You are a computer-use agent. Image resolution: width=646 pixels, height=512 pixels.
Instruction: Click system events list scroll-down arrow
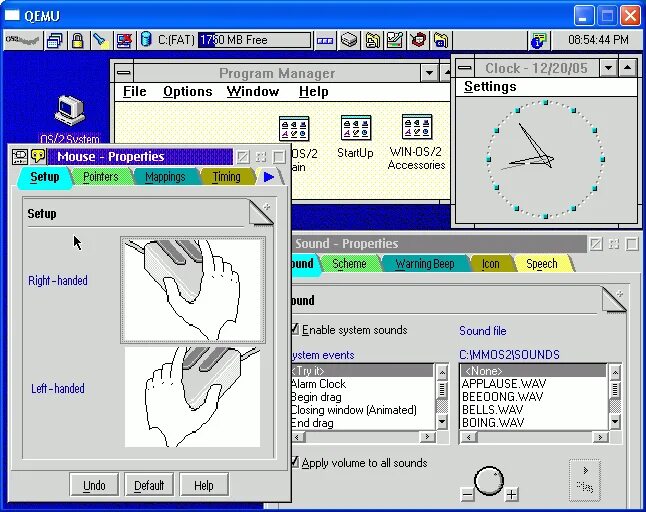point(442,422)
